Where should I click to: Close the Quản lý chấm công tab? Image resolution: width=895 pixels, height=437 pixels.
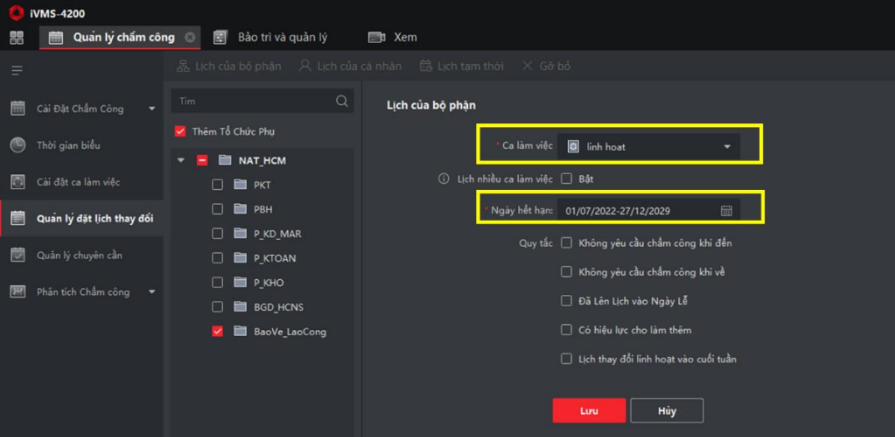point(190,38)
